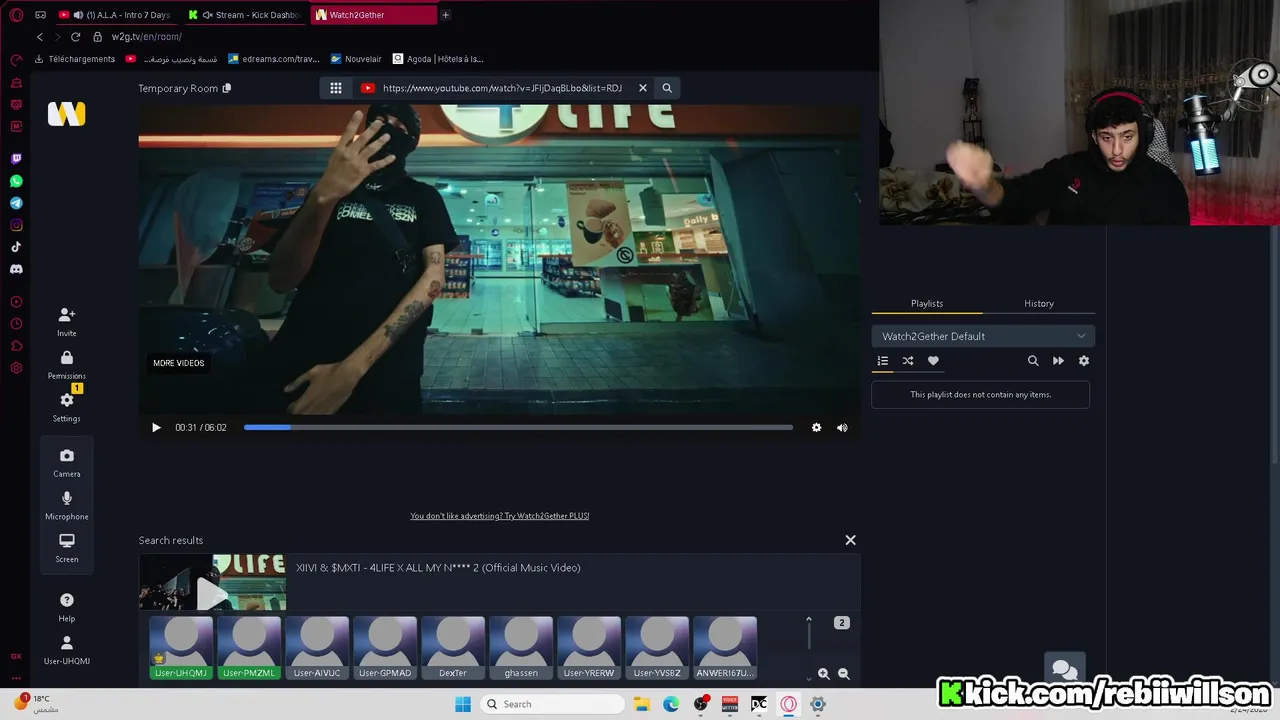Switch to the Playlists tab
1280x720 pixels.
(927, 303)
